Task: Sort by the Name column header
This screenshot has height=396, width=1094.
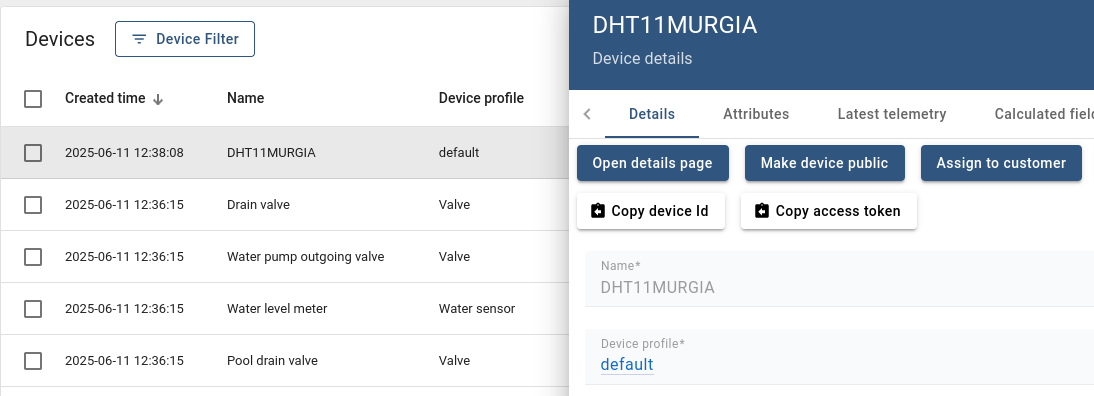Action: click(246, 98)
